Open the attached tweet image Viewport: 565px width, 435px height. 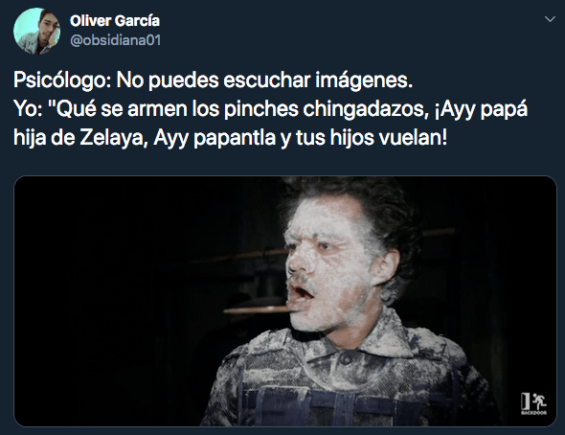[x=285, y=301]
